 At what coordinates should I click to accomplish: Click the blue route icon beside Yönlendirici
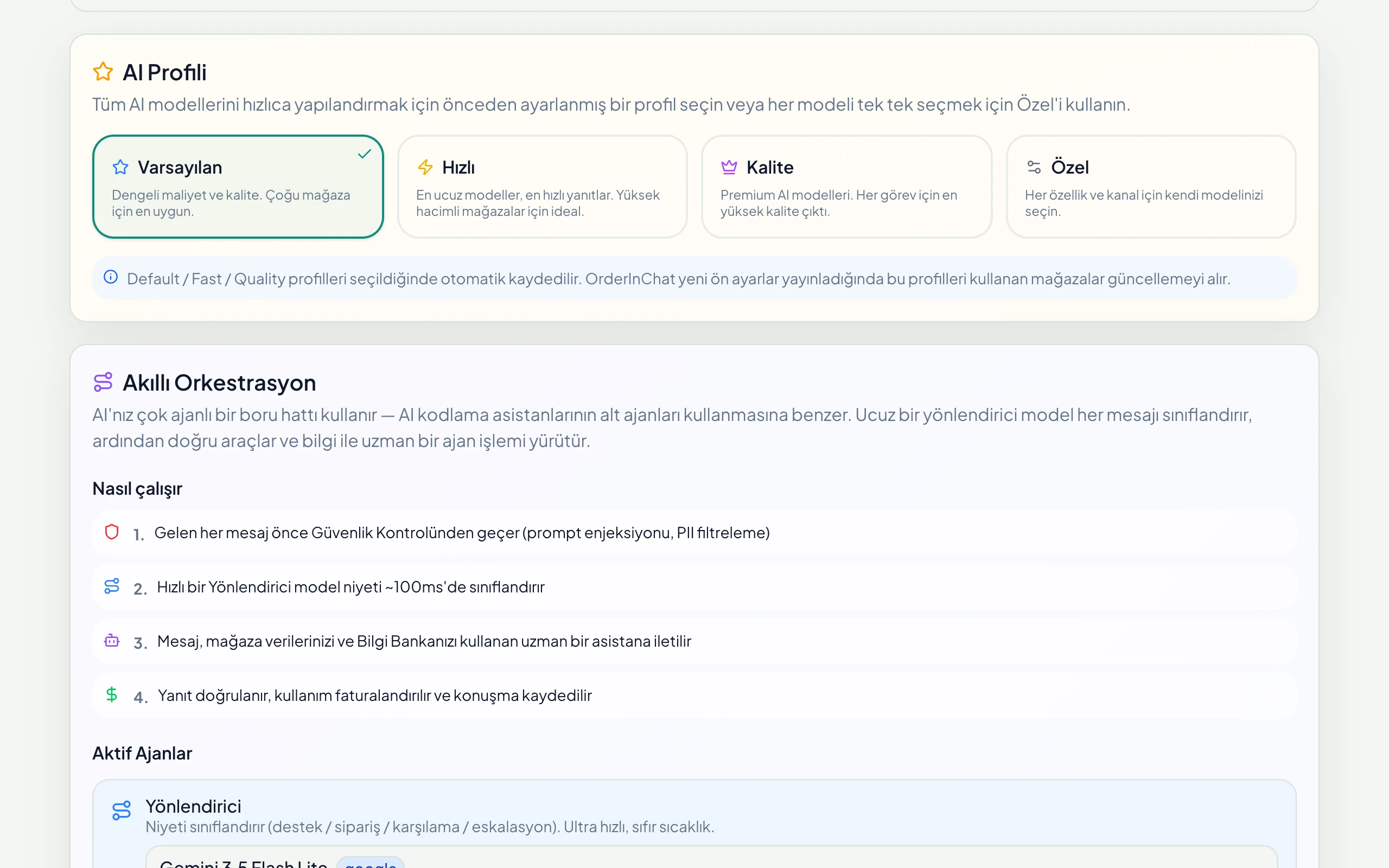click(122, 810)
